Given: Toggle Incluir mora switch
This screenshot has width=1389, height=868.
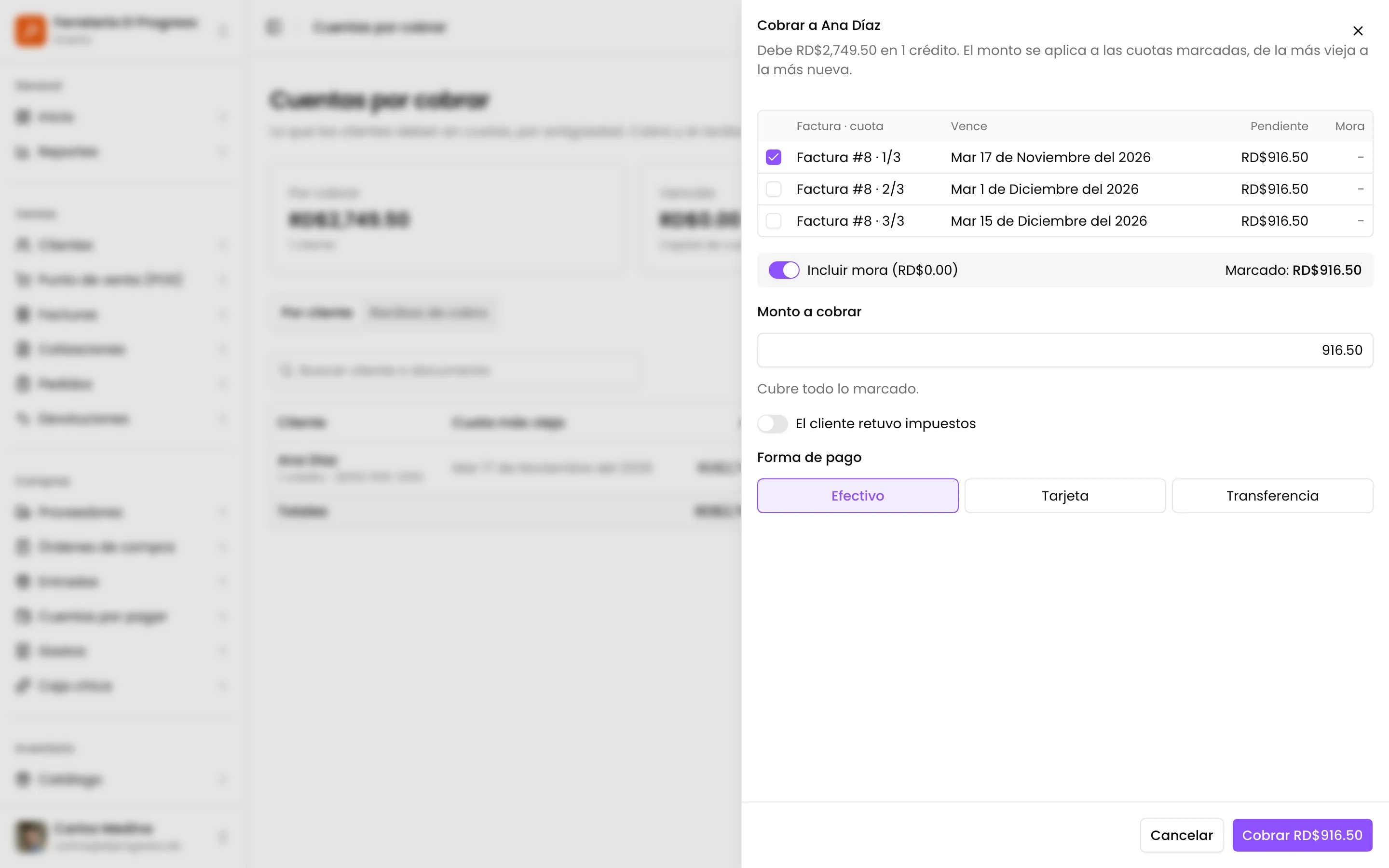Looking at the screenshot, I should pyautogui.click(x=783, y=270).
